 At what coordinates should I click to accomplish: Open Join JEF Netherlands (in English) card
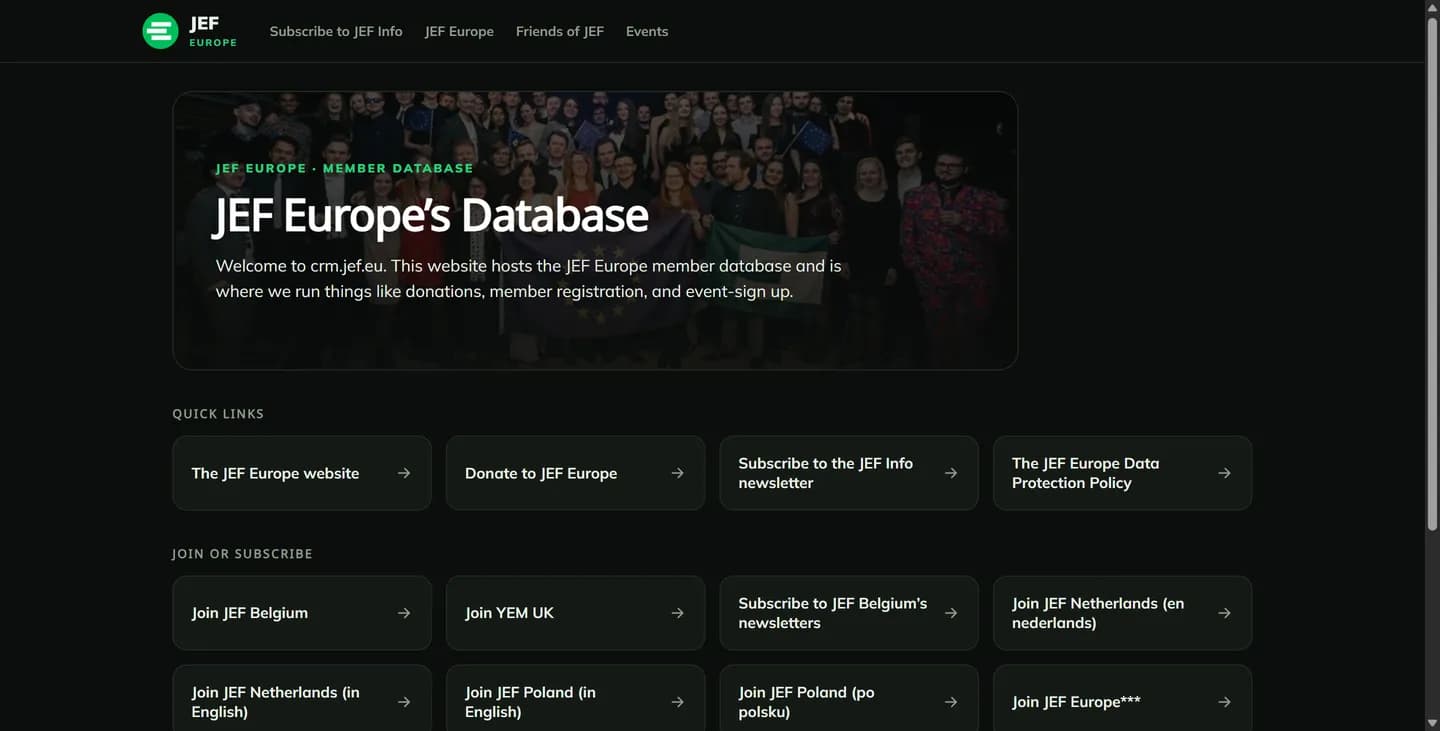coord(302,698)
